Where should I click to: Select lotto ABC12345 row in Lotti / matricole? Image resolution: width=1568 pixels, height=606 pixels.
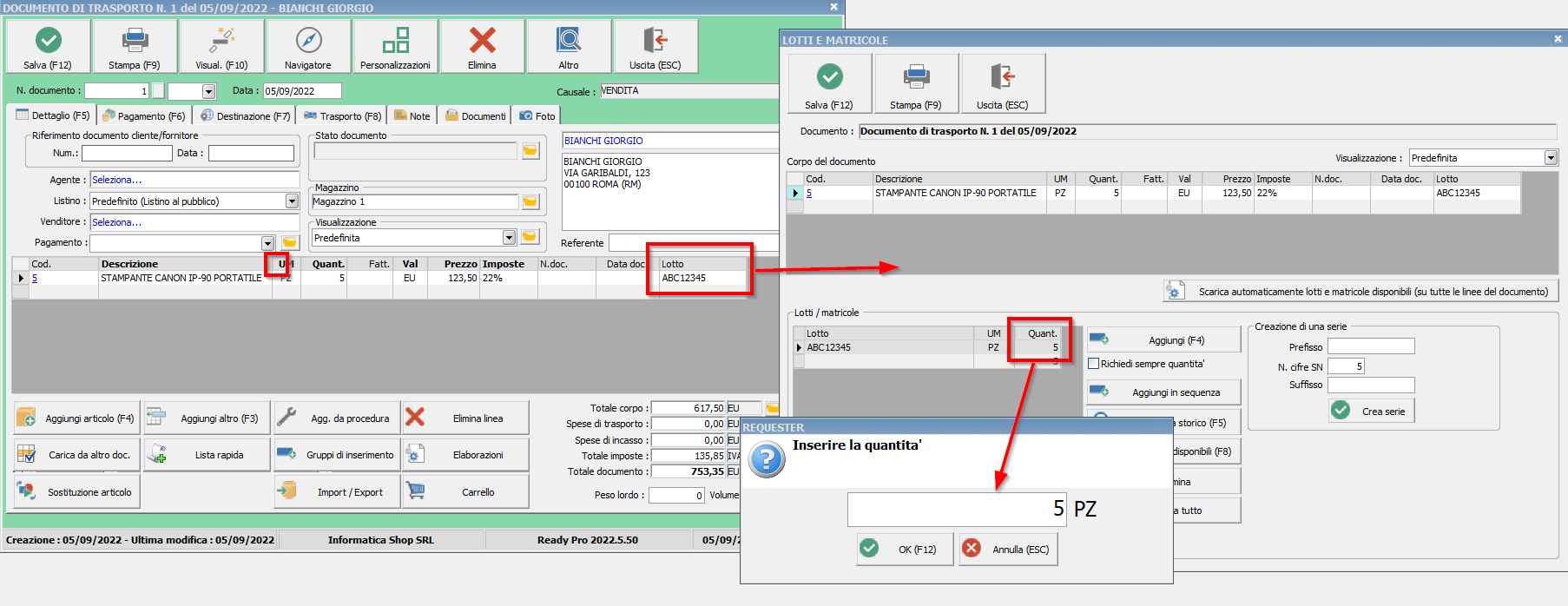(x=929, y=347)
